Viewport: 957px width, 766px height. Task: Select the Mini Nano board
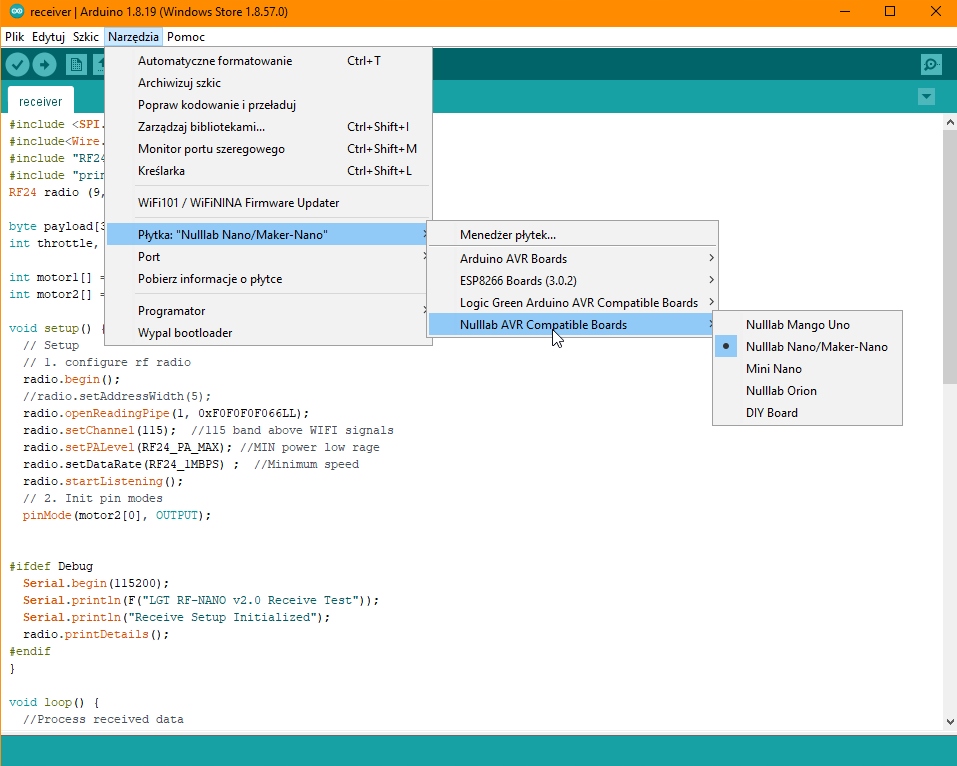773,369
